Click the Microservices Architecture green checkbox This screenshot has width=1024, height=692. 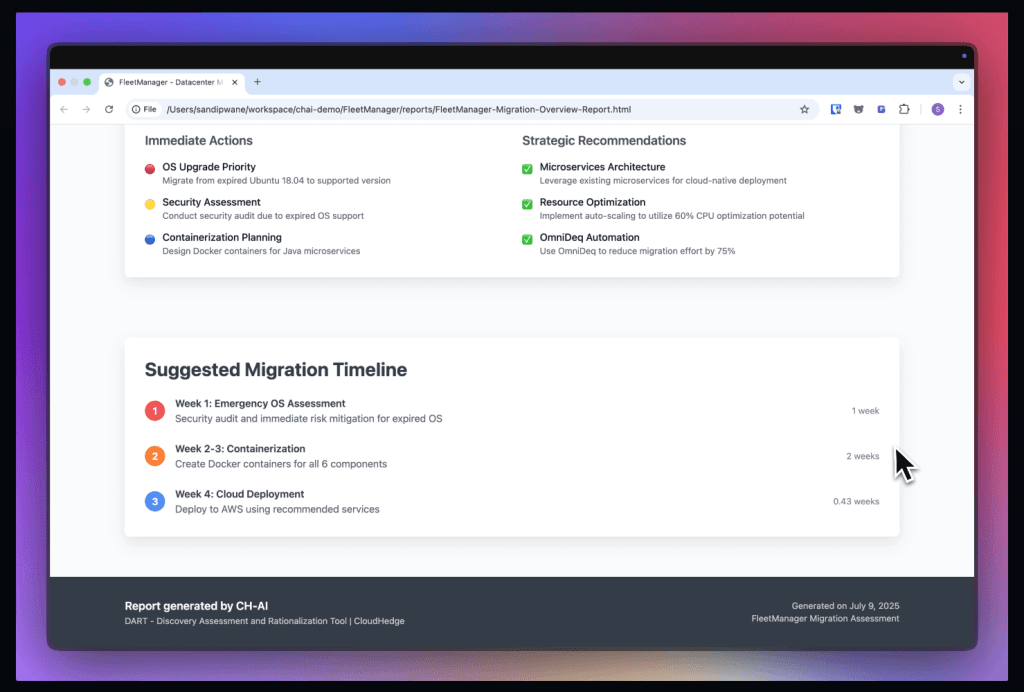527,169
